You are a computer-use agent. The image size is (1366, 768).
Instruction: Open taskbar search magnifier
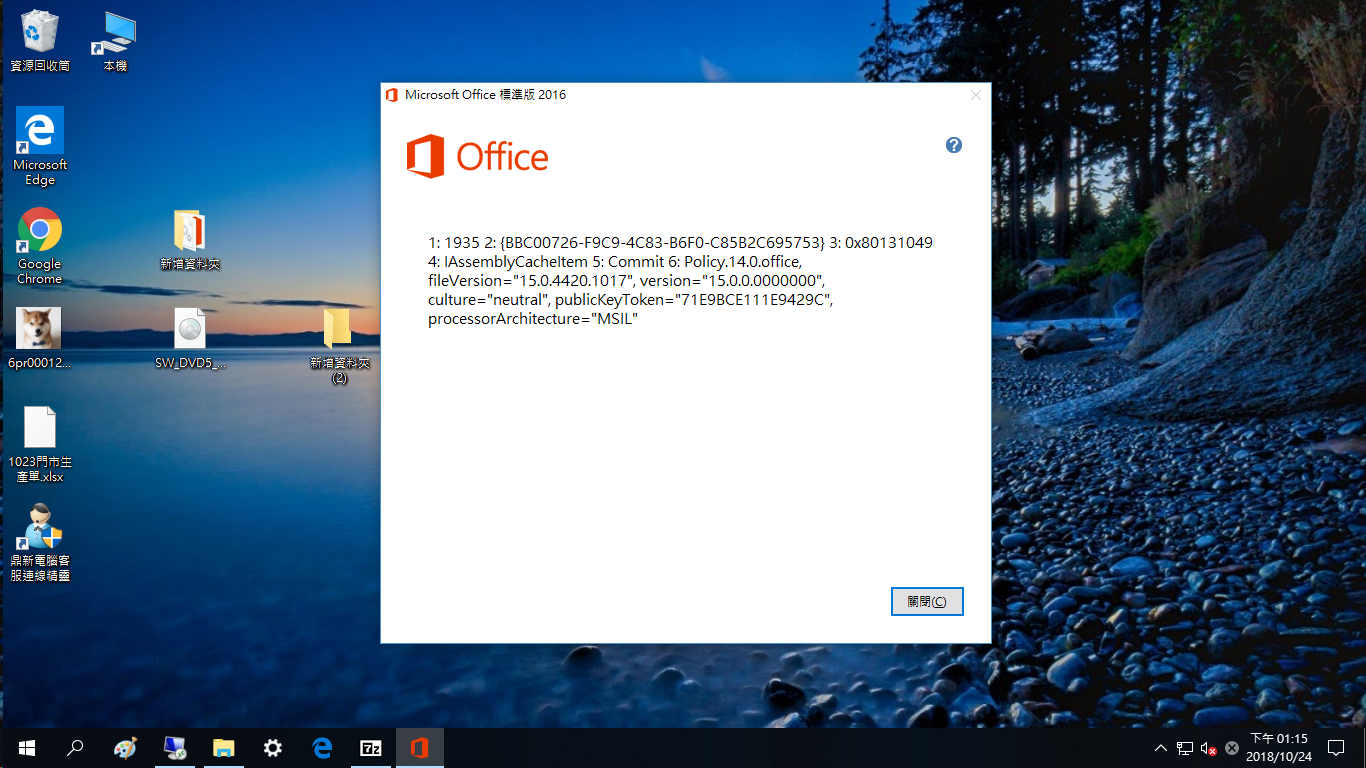coord(75,748)
